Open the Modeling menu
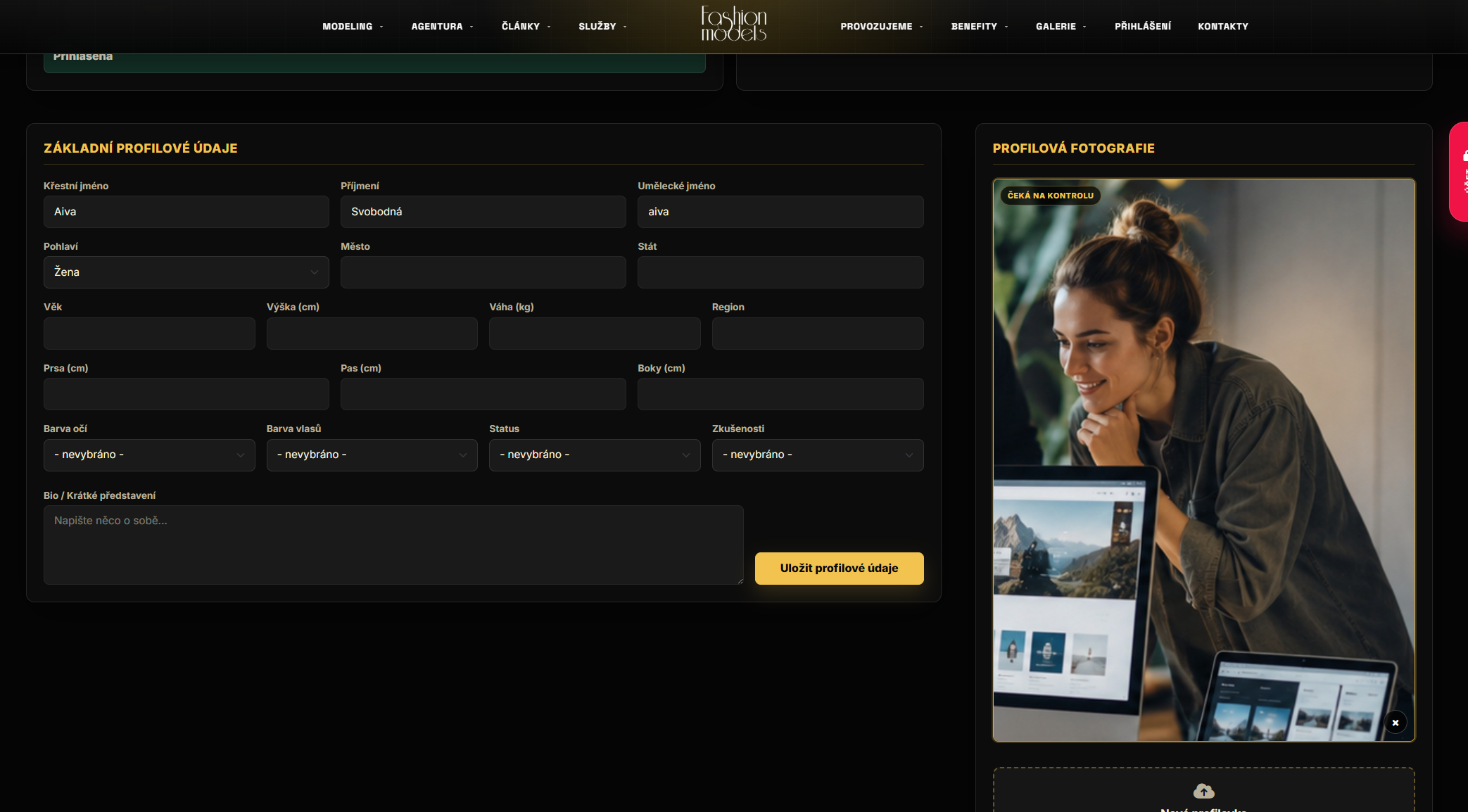This screenshot has height=812, width=1468. 353,27
